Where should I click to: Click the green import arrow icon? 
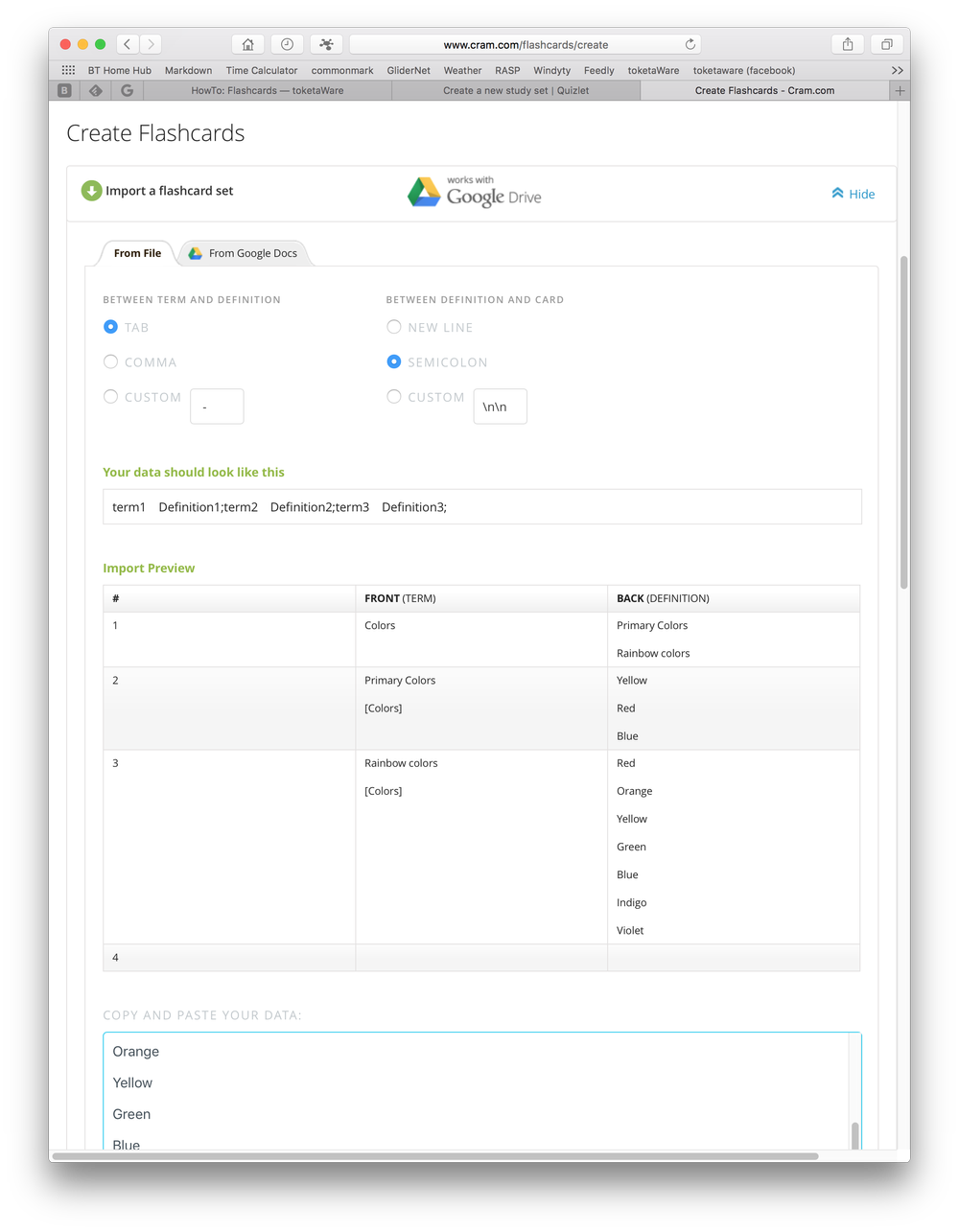(x=91, y=191)
